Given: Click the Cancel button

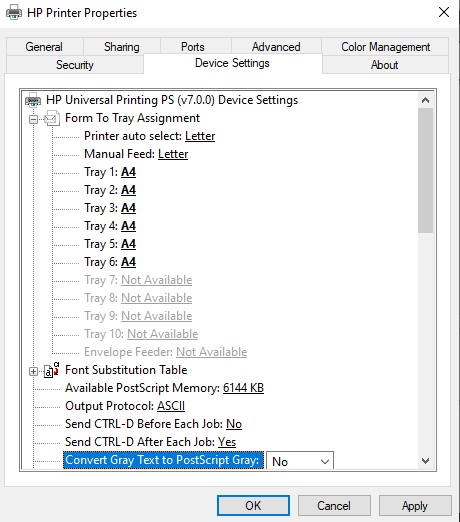Looking at the screenshot, I should point(334,506).
